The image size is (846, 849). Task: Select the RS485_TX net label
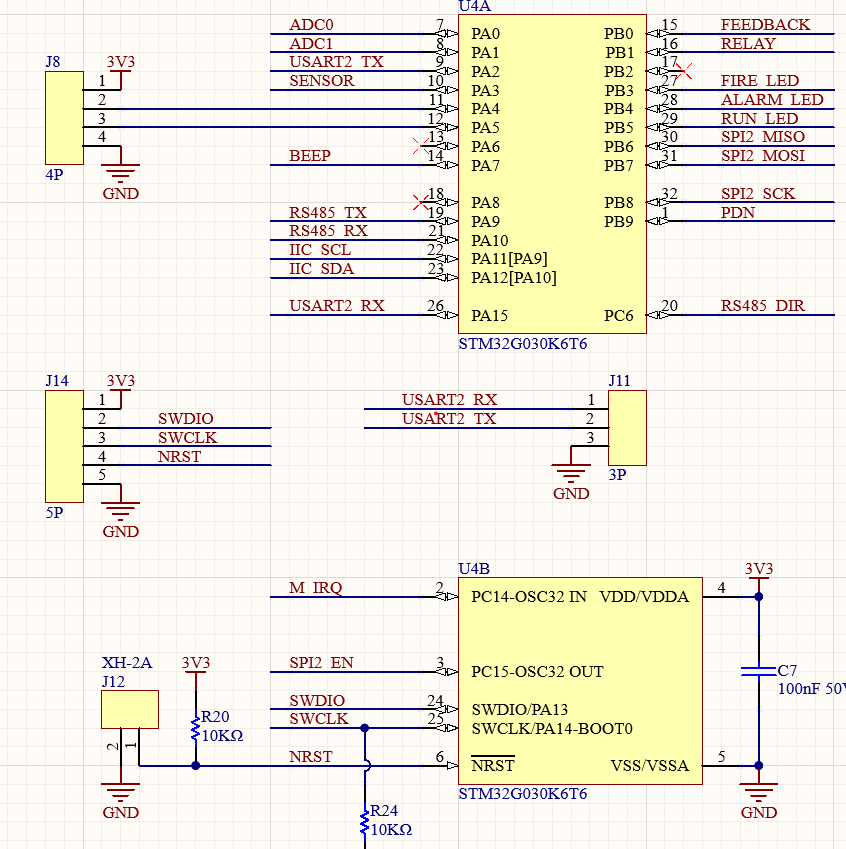coord(328,212)
